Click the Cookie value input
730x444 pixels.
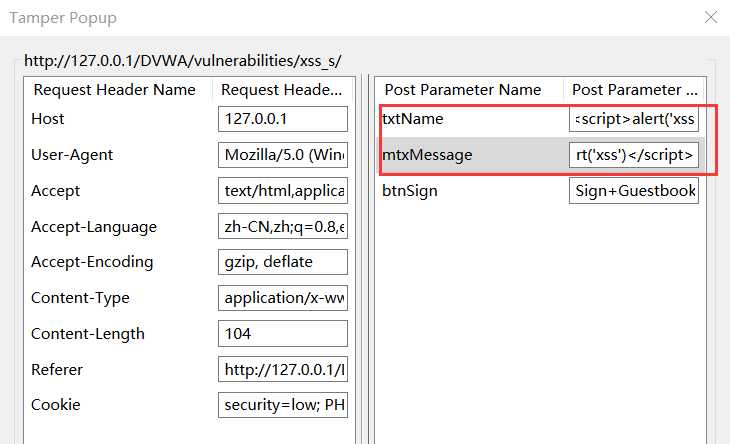click(282, 405)
